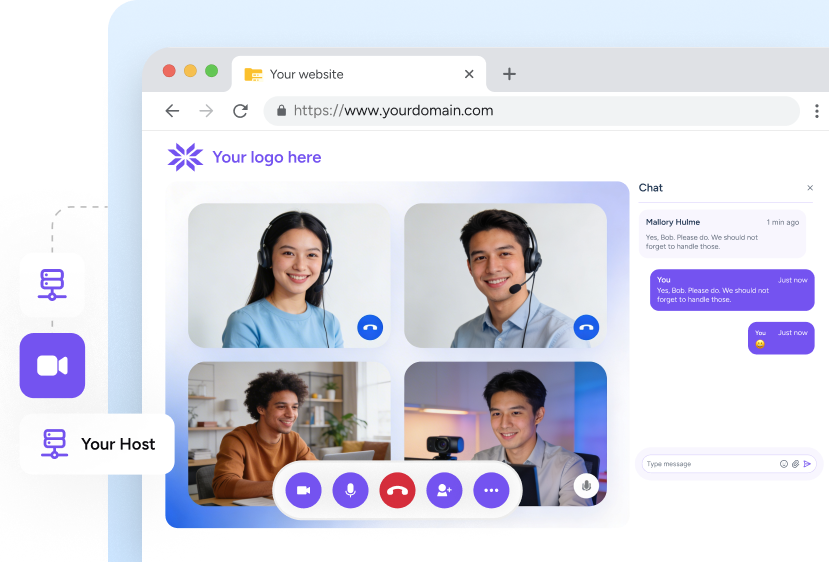Open Mallory Hulme's chat message
Viewport: 829px width, 562px height.
point(722,234)
